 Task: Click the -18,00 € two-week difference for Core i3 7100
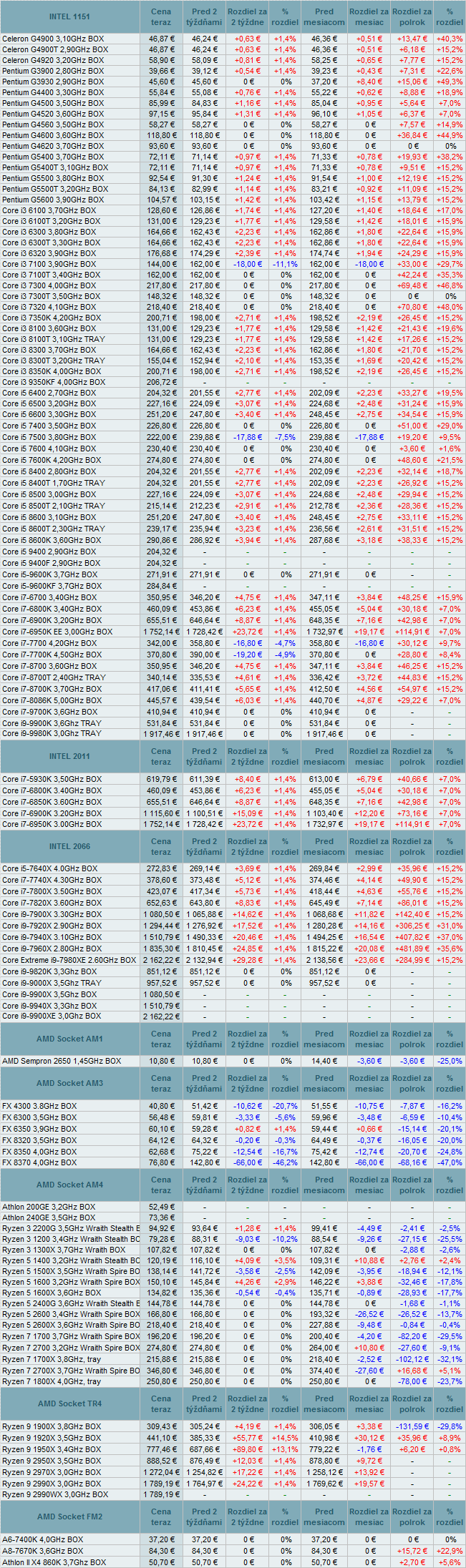click(x=248, y=264)
